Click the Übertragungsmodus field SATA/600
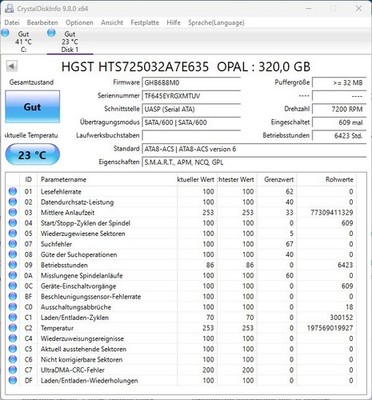 tap(191, 122)
